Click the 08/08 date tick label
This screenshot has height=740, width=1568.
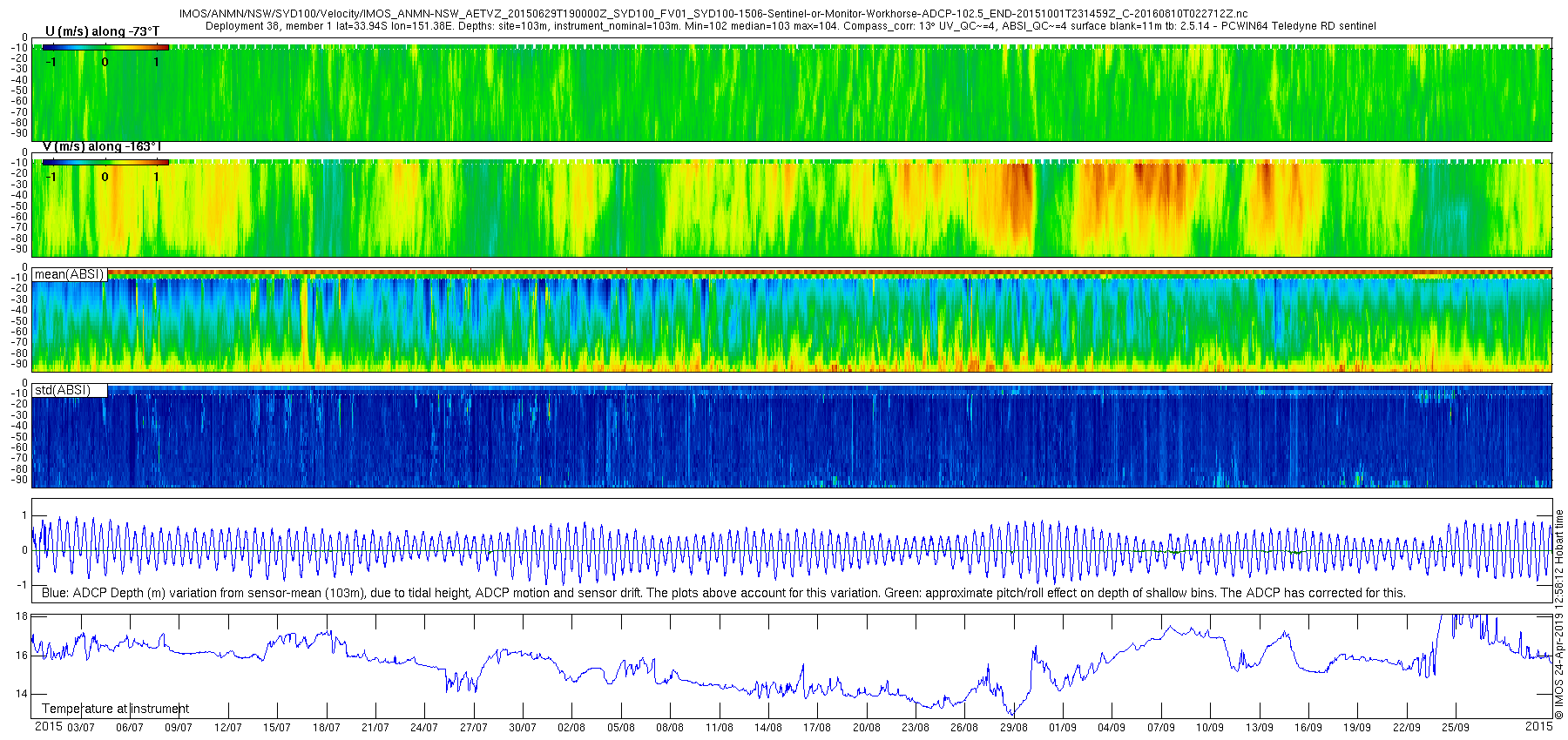(x=670, y=727)
